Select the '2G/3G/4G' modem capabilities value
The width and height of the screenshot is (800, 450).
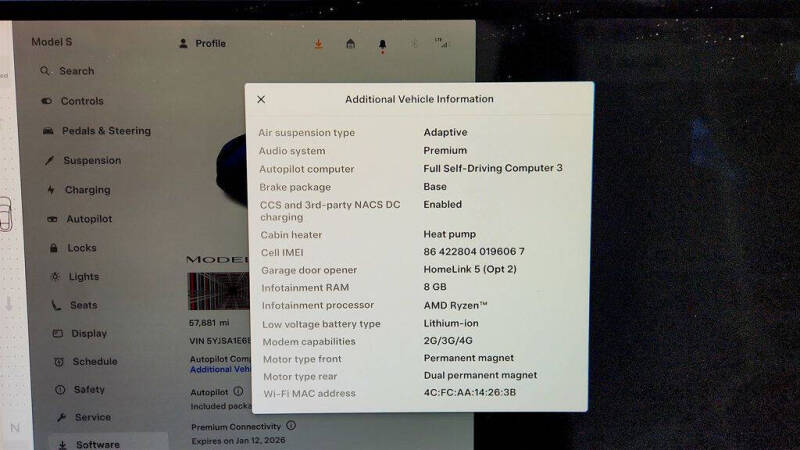tap(448, 340)
